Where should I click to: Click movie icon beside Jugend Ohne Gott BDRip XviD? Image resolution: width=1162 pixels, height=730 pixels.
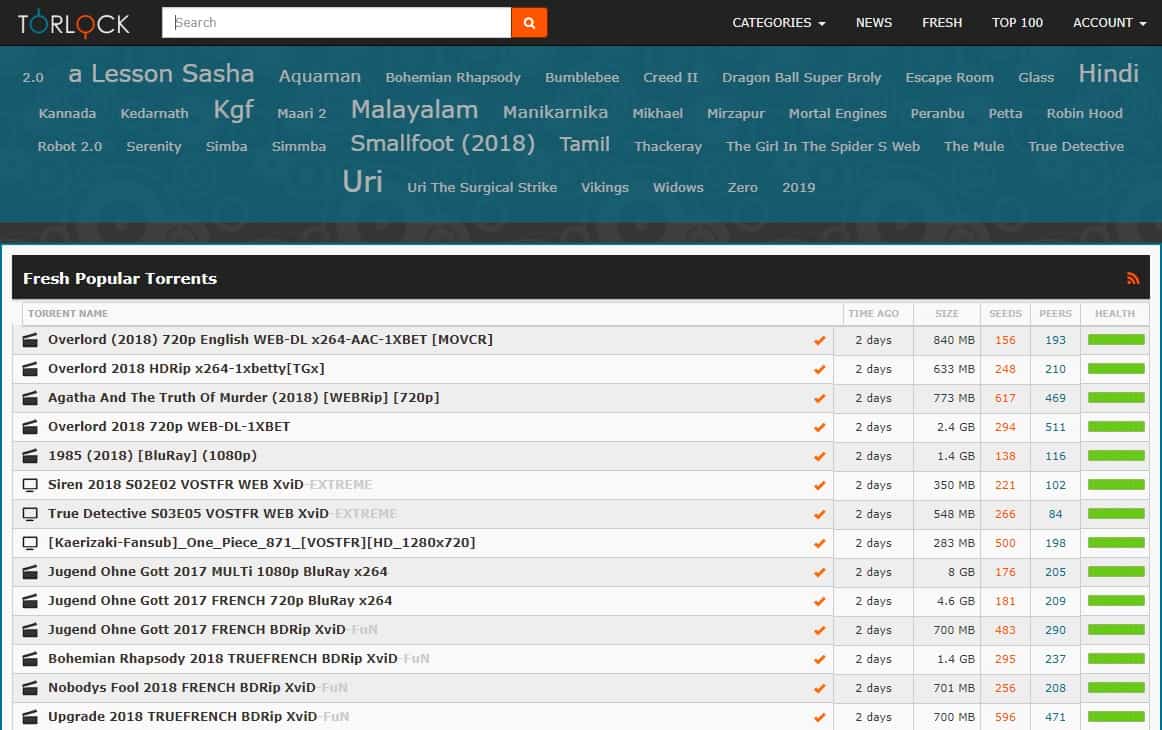pos(30,630)
